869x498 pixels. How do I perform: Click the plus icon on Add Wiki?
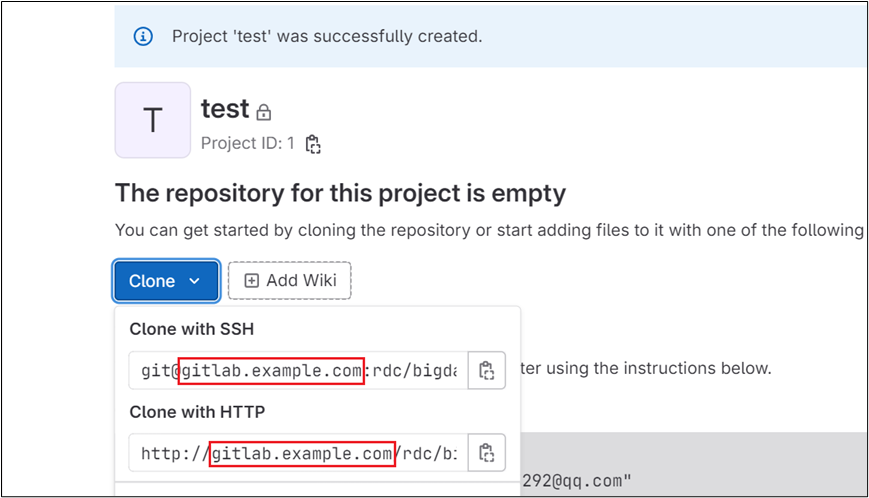(x=252, y=281)
